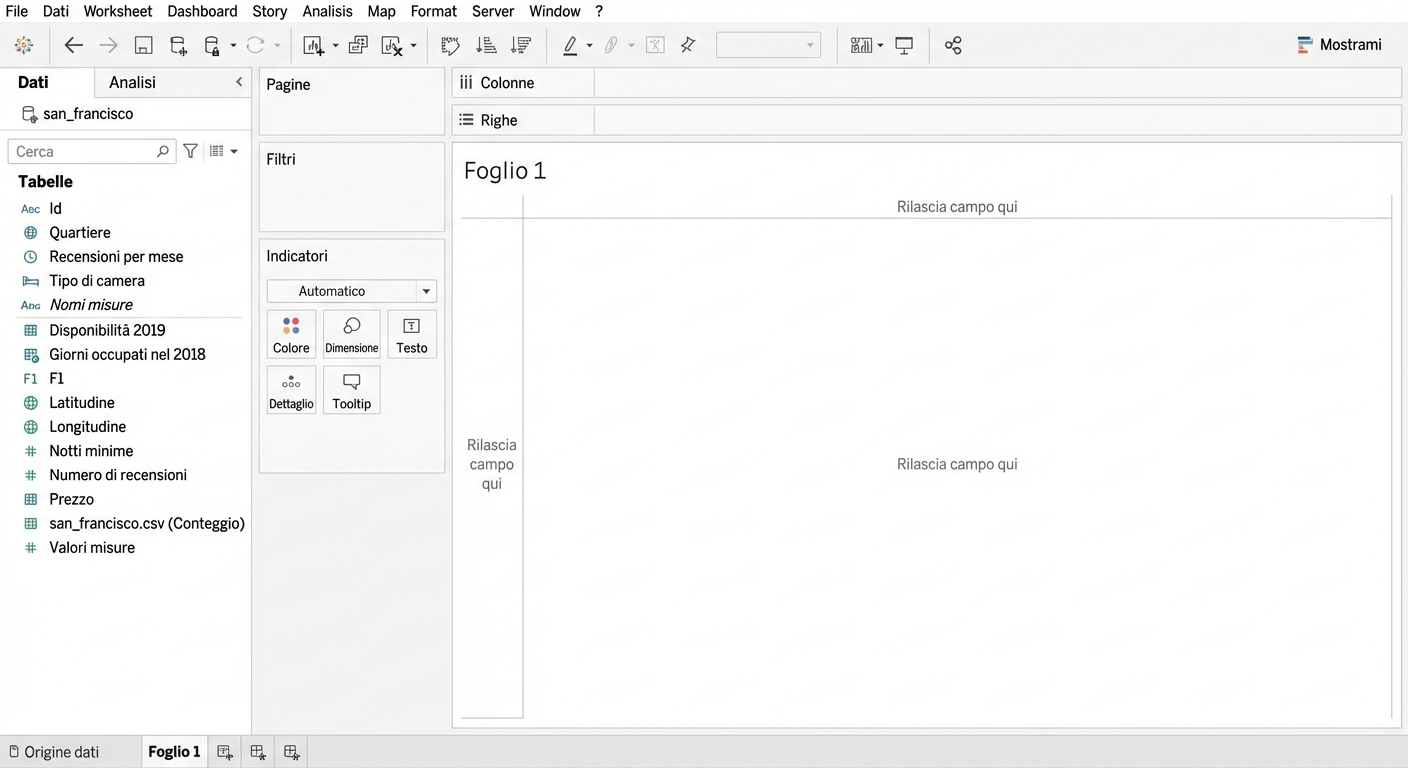
Task: Toggle the pin axis icon in the toolbar
Action: [688, 45]
